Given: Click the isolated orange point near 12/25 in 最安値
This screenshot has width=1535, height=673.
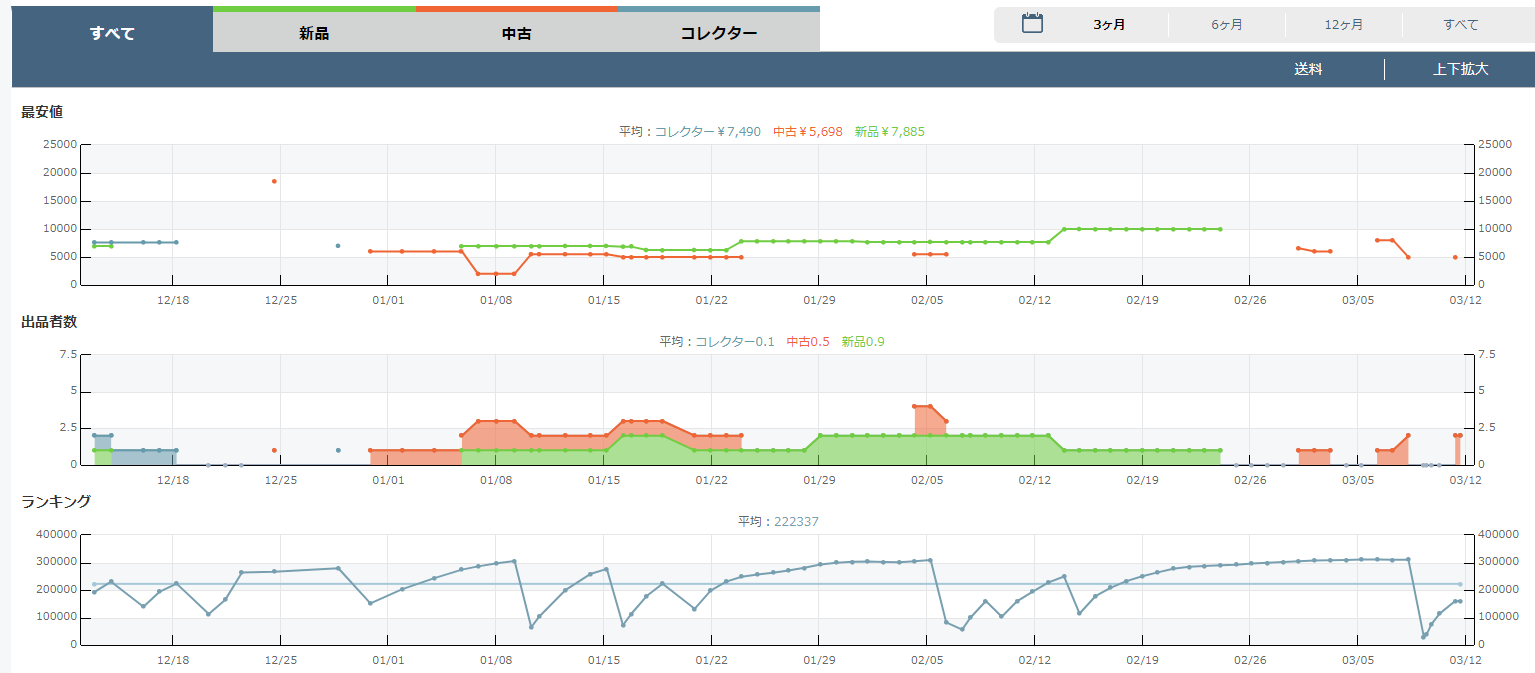Looking at the screenshot, I should (274, 181).
